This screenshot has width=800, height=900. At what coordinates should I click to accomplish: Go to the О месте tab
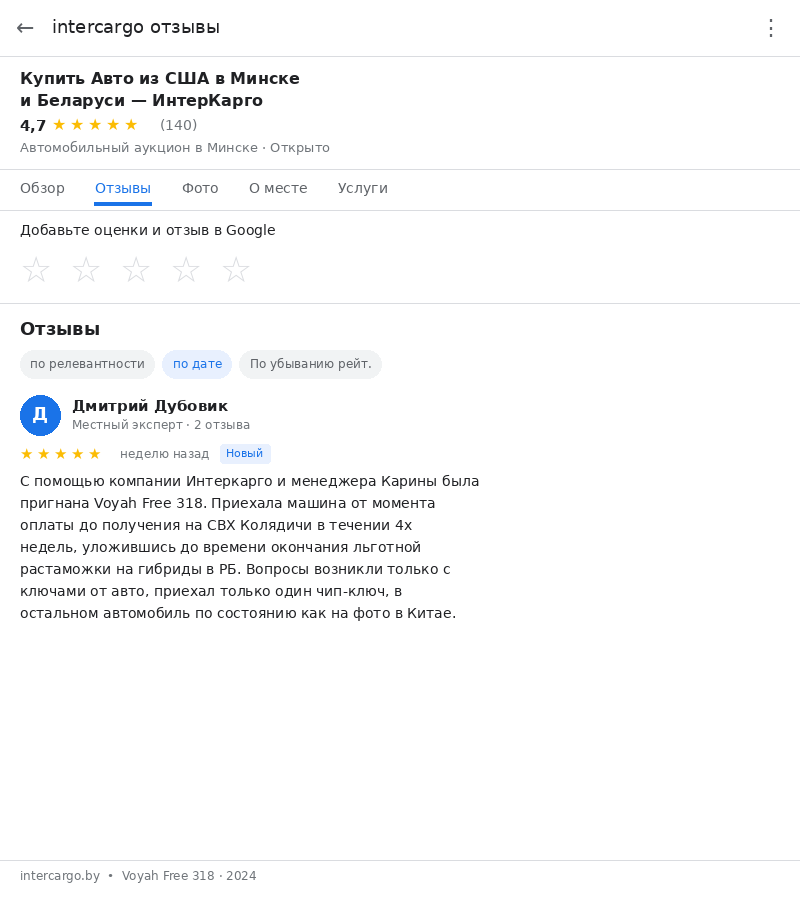pyautogui.click(x=278, y=188)
